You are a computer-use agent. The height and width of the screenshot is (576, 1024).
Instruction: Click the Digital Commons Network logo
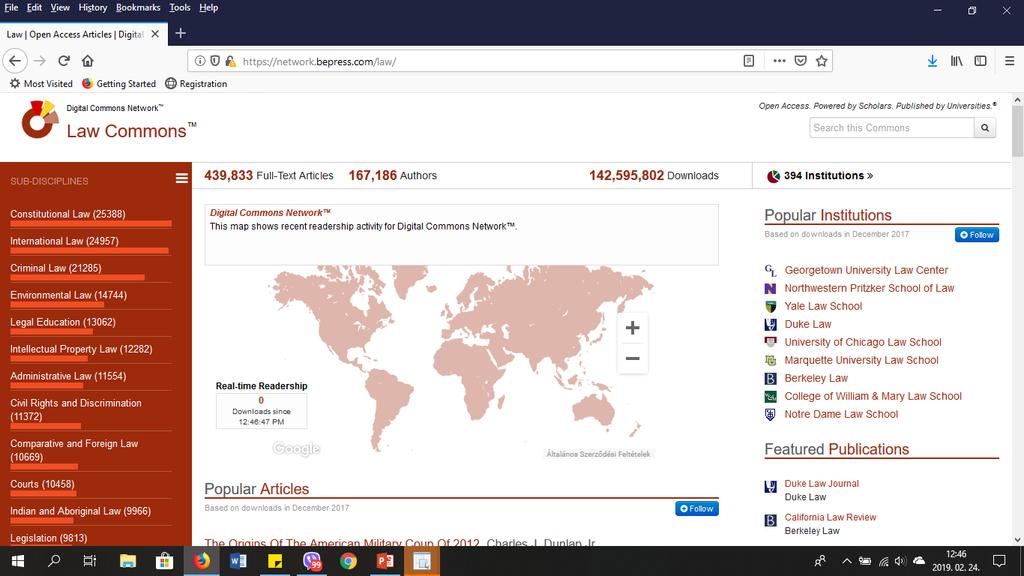(39, 120)
